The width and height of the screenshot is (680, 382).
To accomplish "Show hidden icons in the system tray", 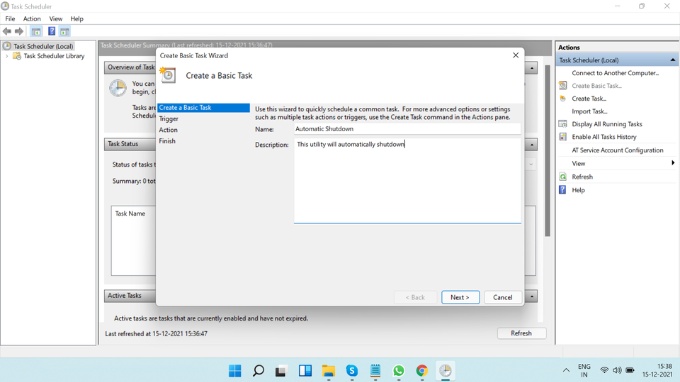I will (x=566, y=370).
